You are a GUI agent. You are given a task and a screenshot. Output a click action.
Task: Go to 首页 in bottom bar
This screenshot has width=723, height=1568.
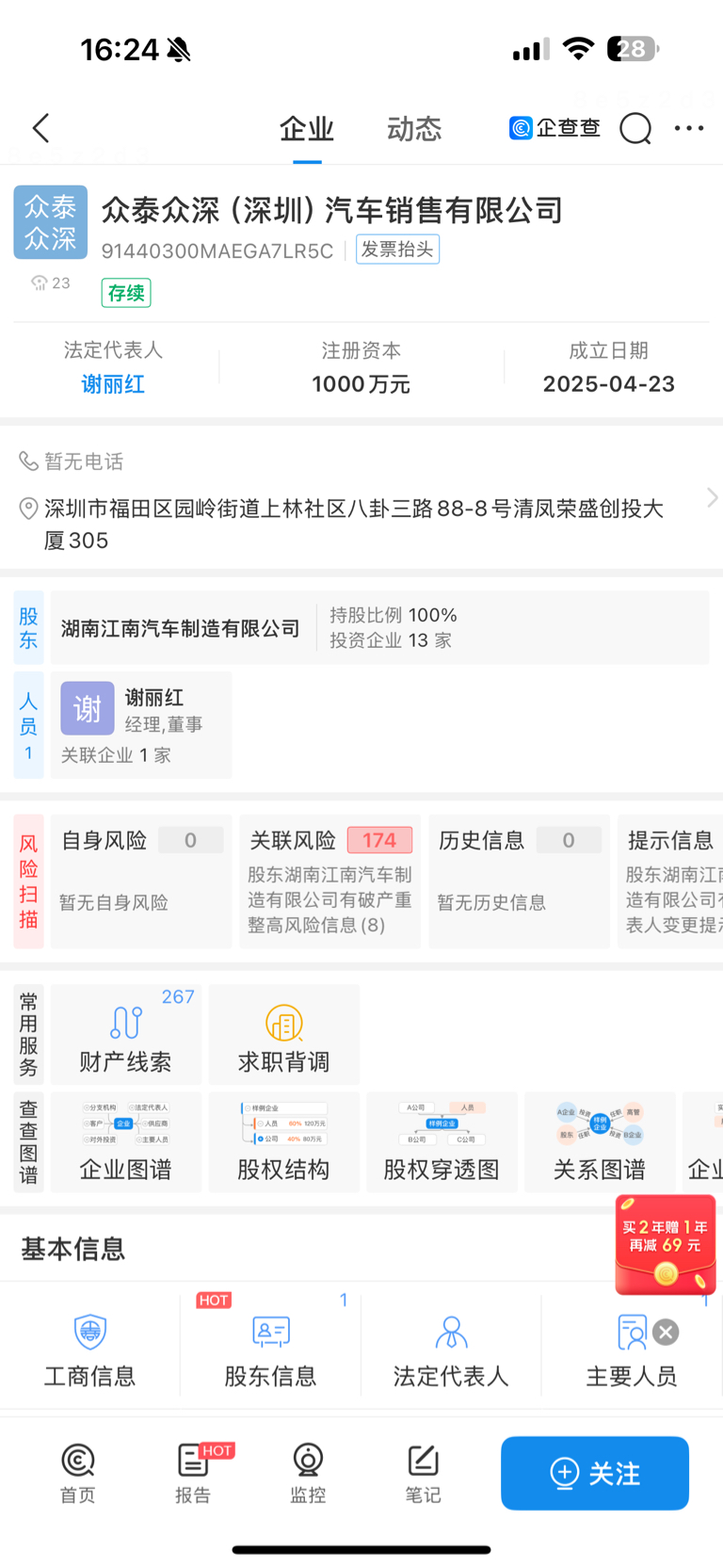[78, 1474]
